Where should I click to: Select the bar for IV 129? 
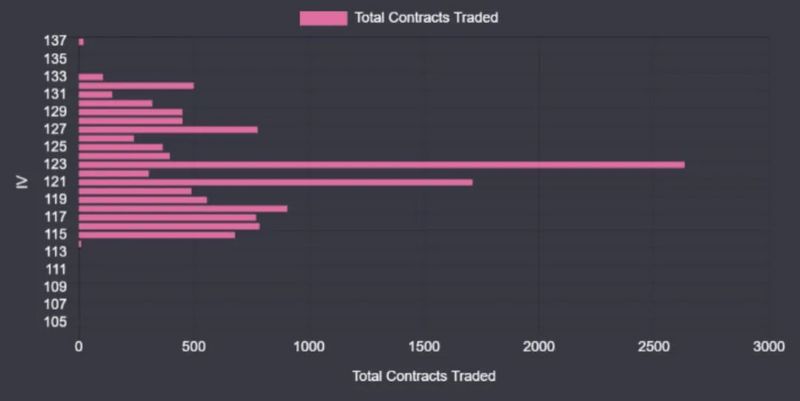click(x=130, y=112)
